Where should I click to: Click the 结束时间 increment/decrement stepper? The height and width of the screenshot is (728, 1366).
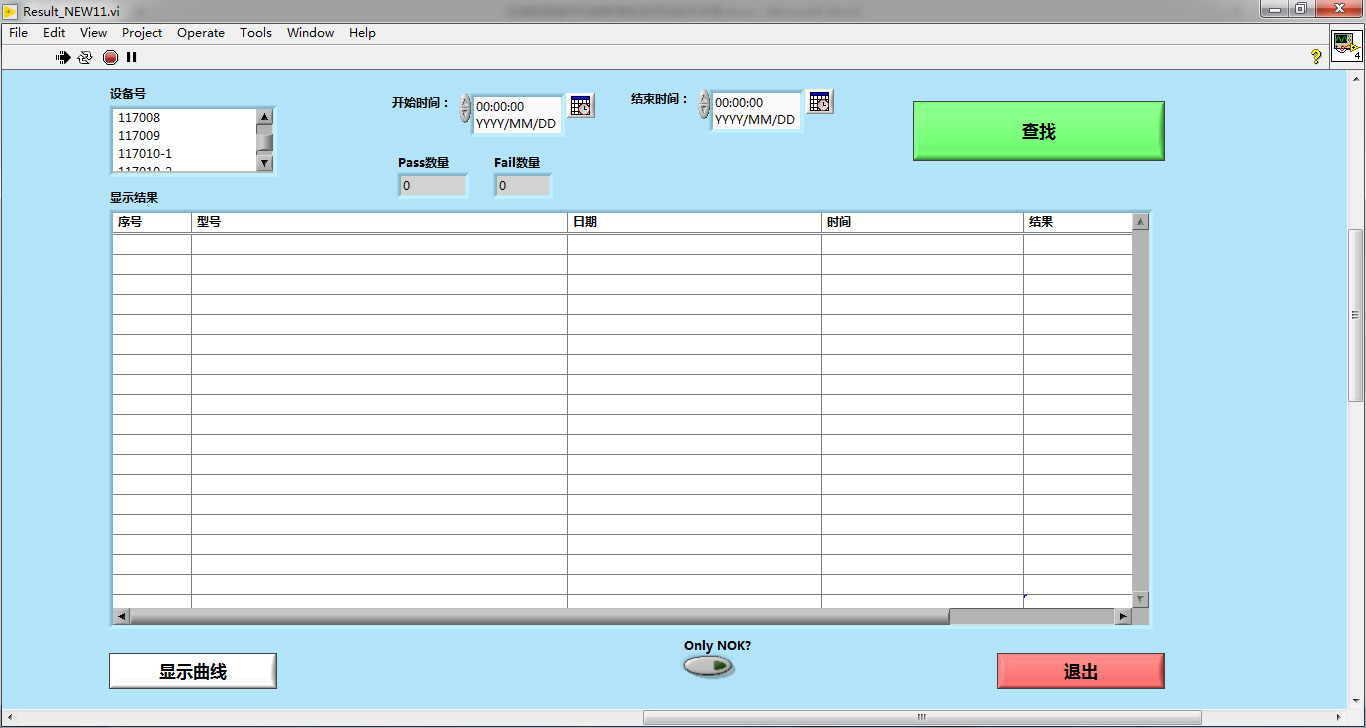tap(704, 104)
